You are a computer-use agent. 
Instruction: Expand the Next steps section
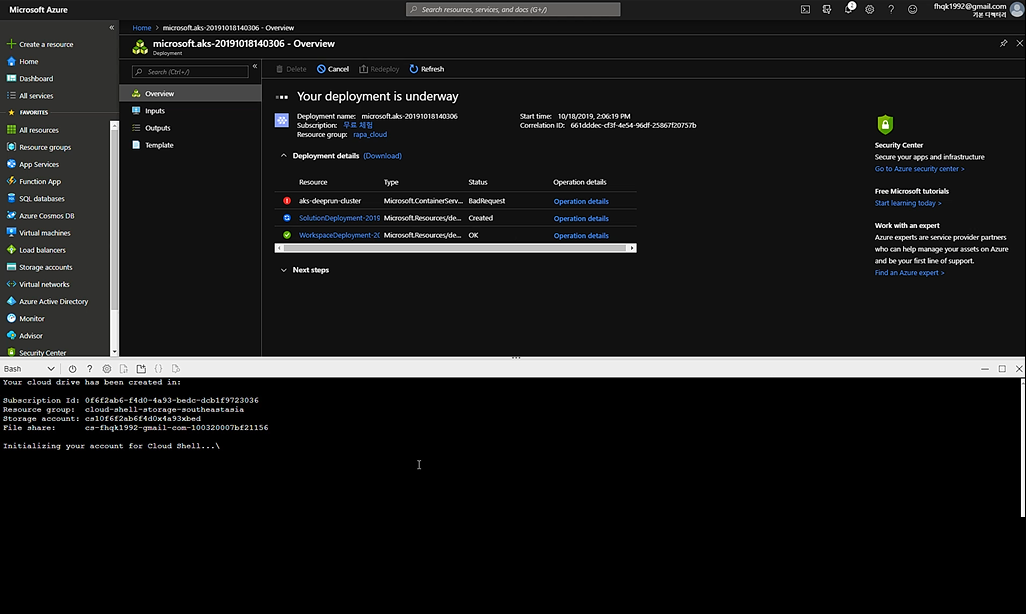[x=283, y=270]
